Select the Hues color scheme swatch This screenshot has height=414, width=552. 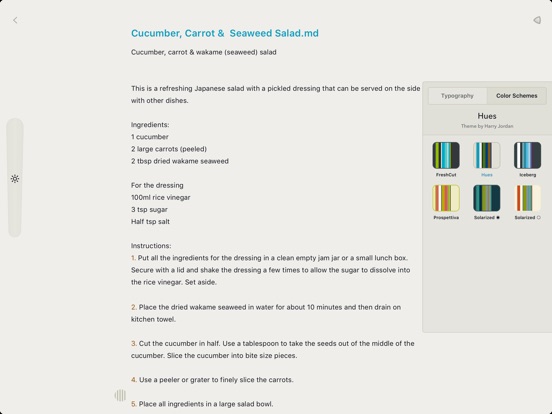coord(487,155)
